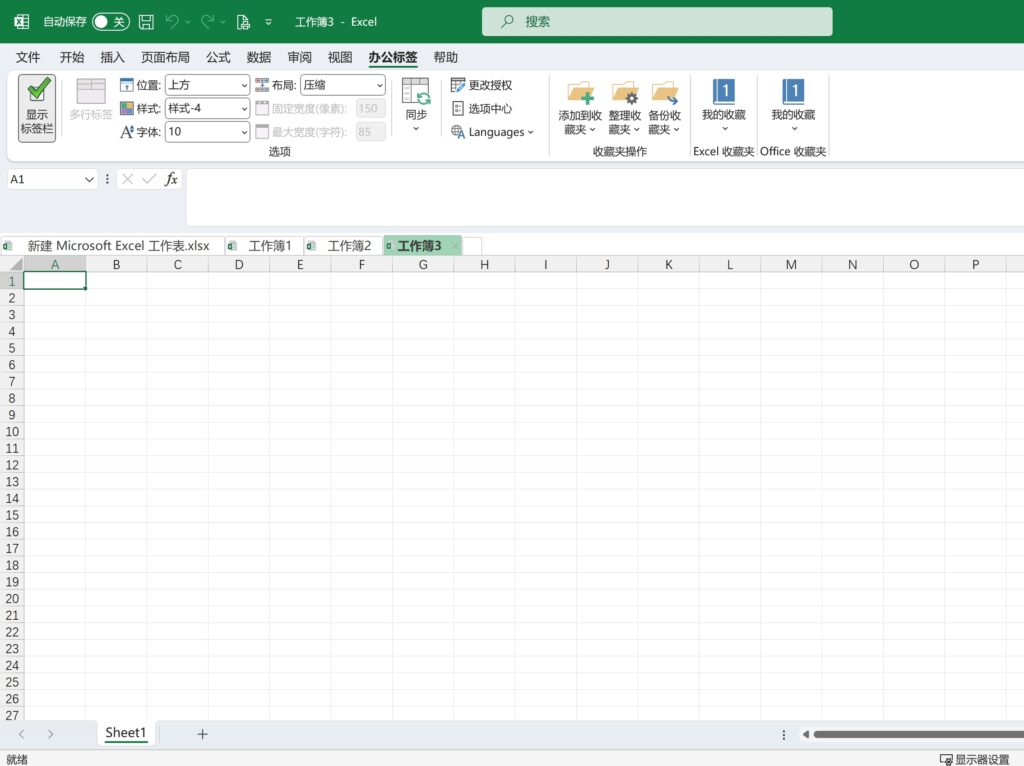Screen dimensions: 1024x766
Task: Click the 整理收藏夹 folder icon
Action: [x=624, y=93]
